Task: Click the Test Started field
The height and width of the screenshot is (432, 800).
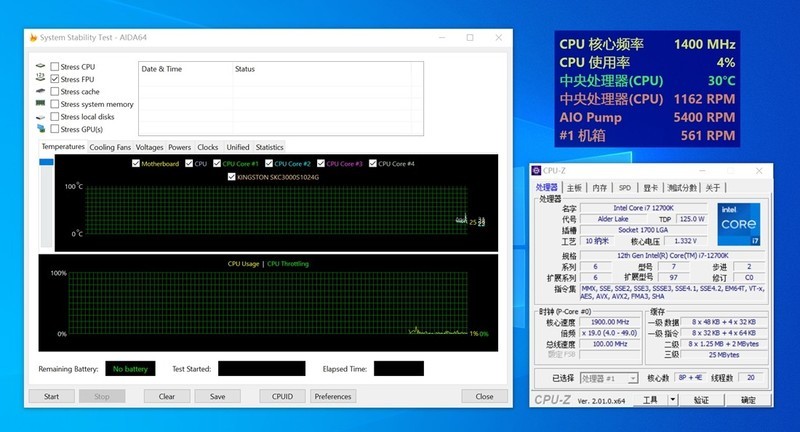Action: 262,368
